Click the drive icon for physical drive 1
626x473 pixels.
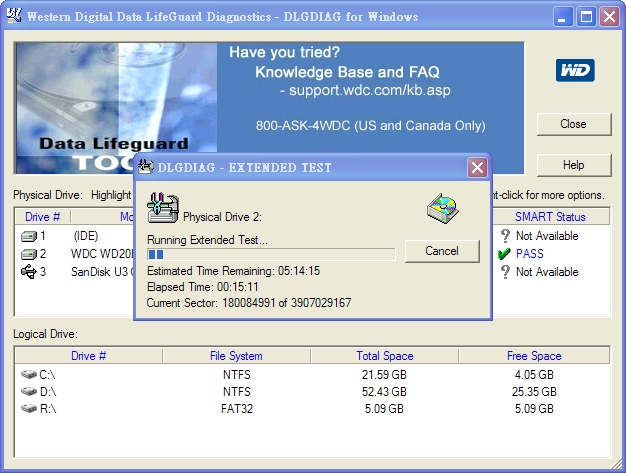point(29,237)
